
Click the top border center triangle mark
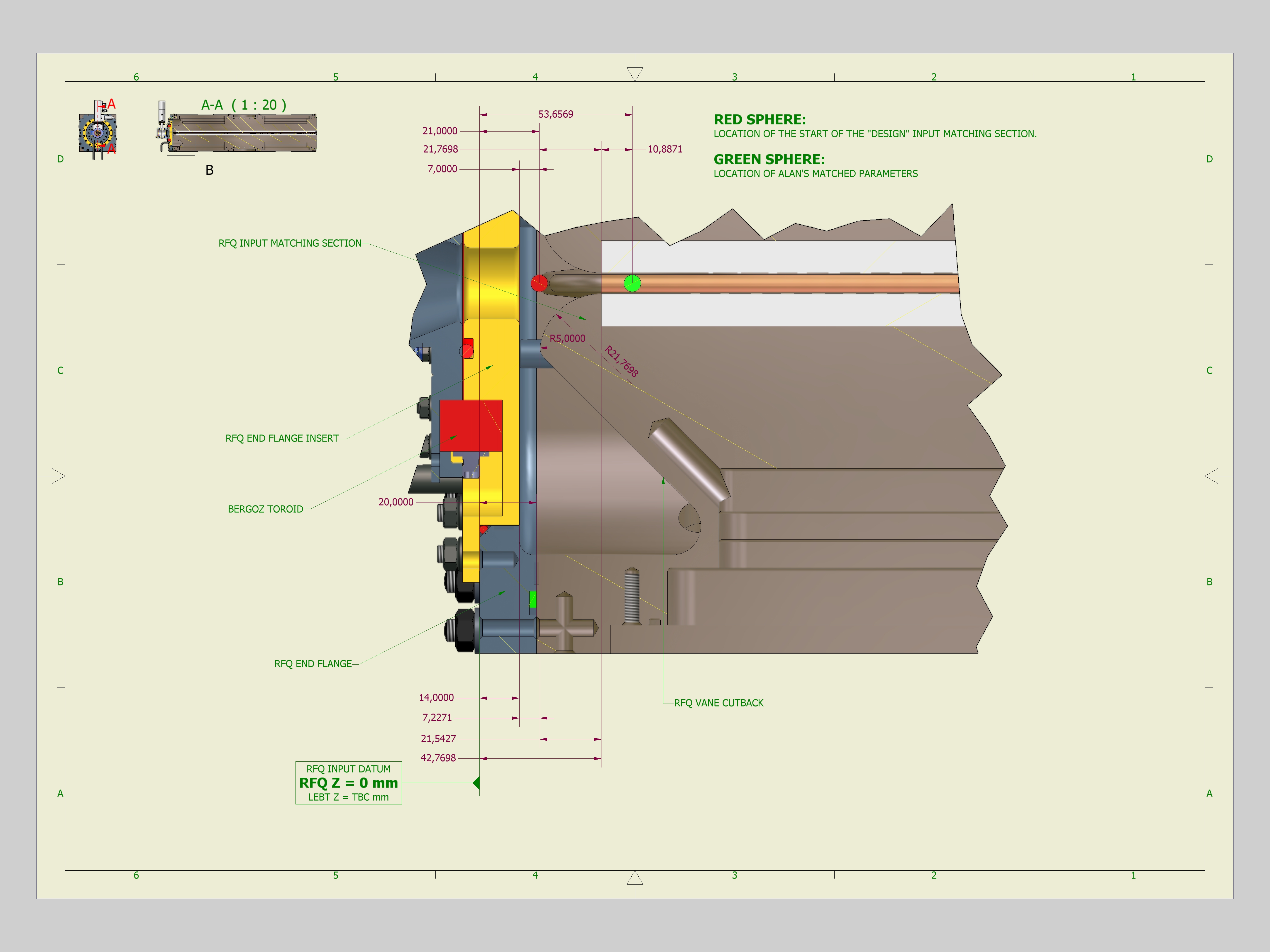coord(635,74)
